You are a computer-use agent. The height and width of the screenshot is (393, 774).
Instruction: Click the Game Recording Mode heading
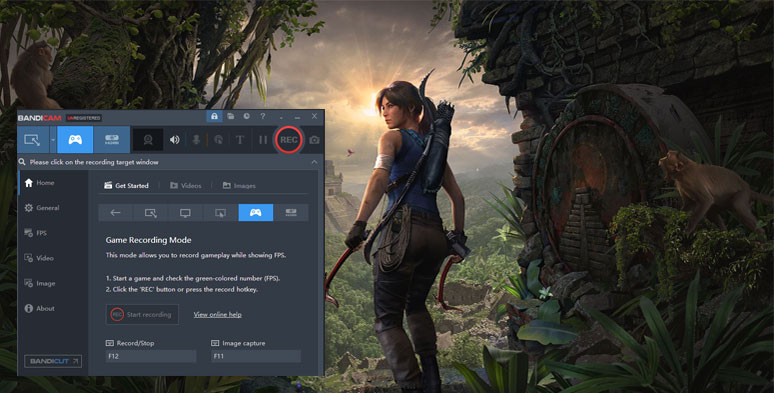[x=149, y=240]
